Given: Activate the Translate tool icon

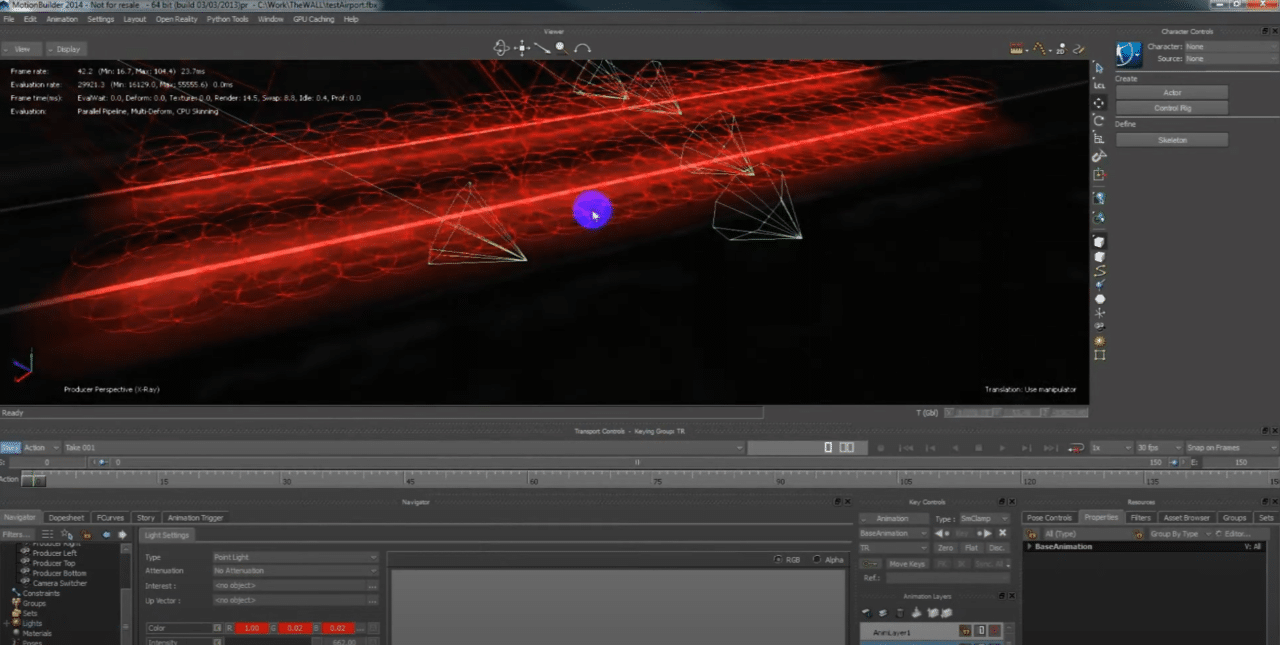Looking at the screenshot, I should pos(1099,103).
